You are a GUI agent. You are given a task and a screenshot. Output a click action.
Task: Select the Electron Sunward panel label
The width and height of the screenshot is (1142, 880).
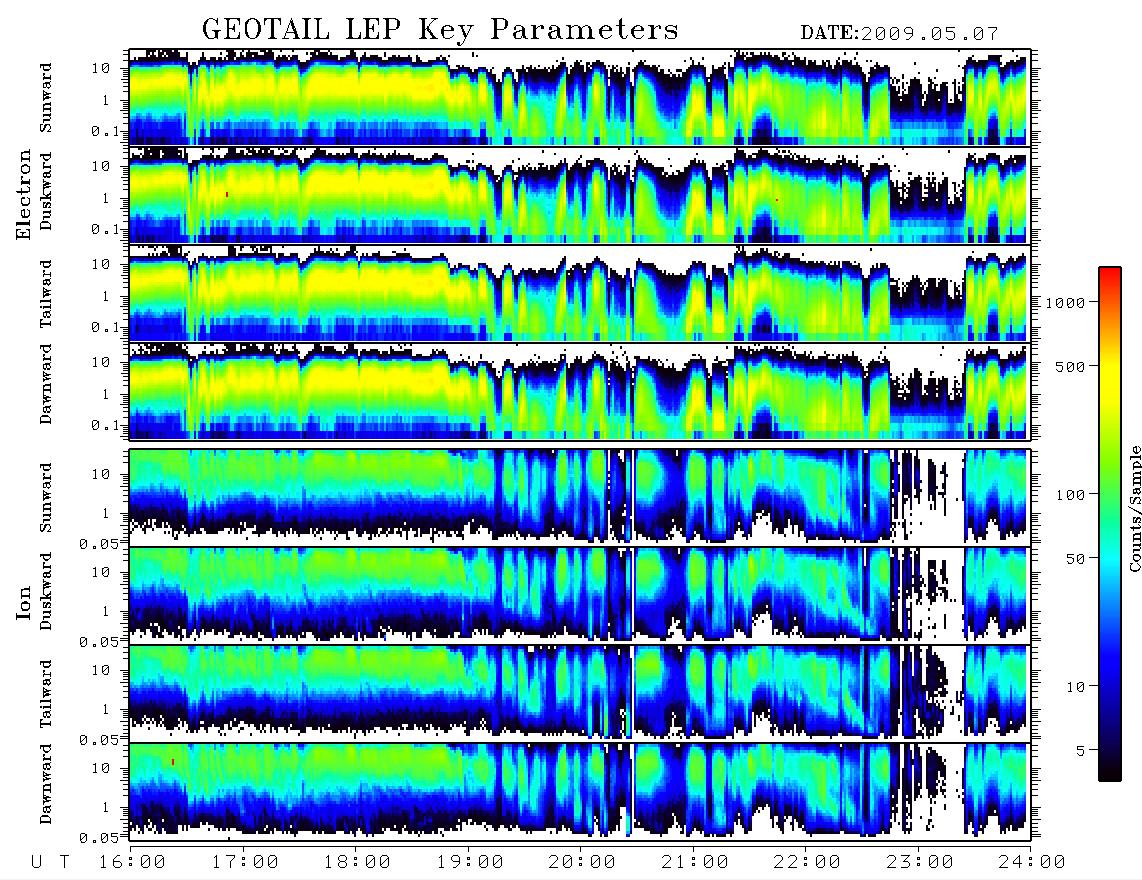click(46, 98)
